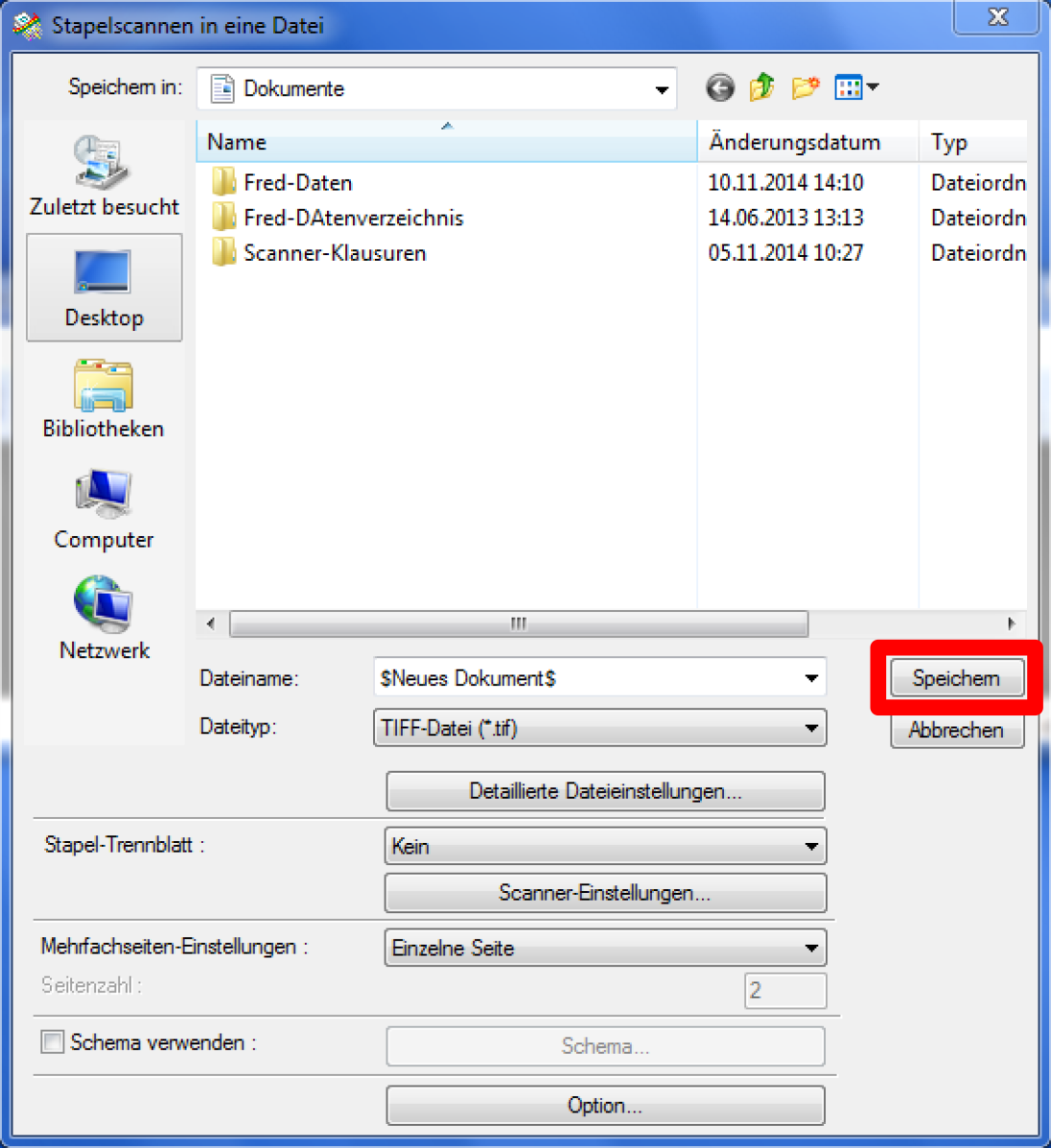
Task: Select the Scanner-Klausuren folder
Action: 334,253
